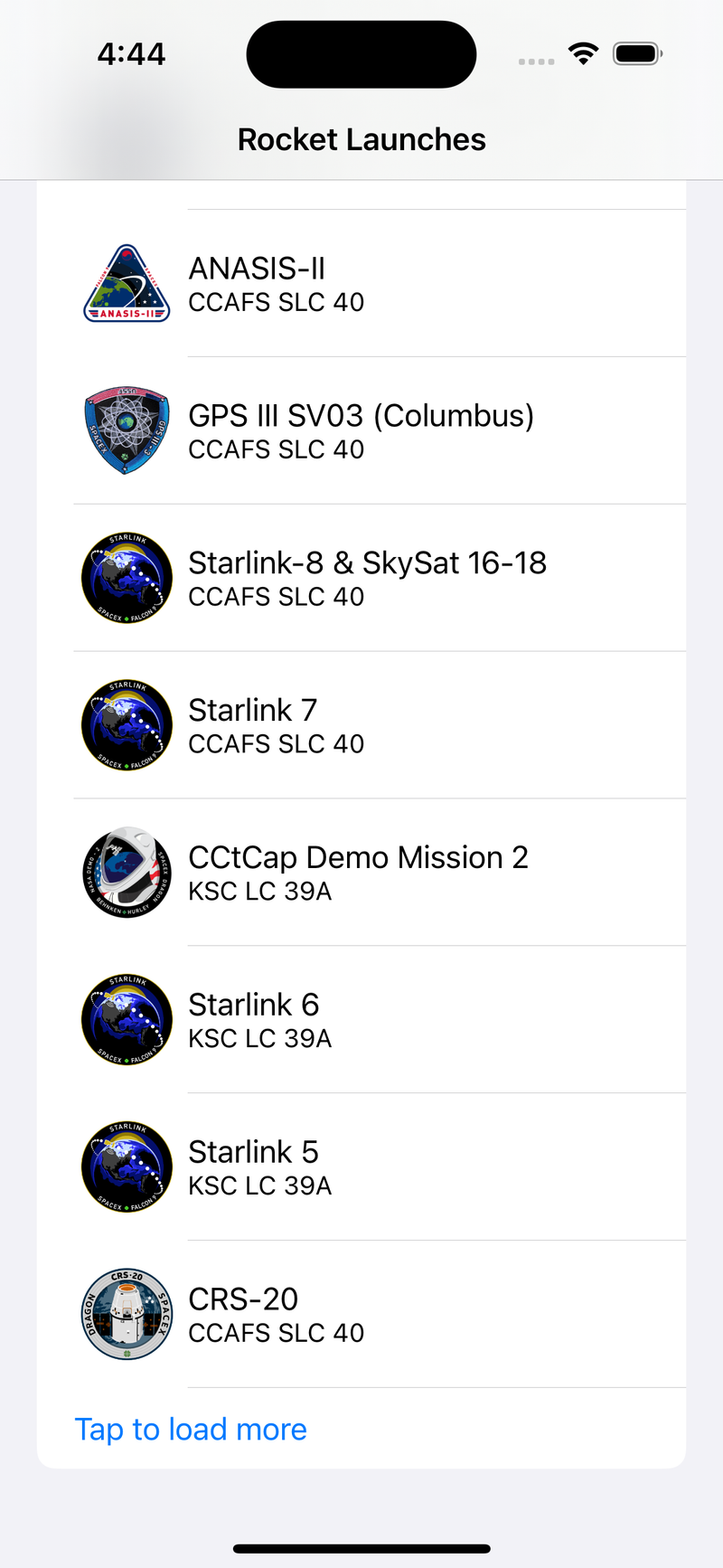Tap the Wi-Fi status icon
Image resolution: width=723 pixels, height=1568 pixels.
584,54
